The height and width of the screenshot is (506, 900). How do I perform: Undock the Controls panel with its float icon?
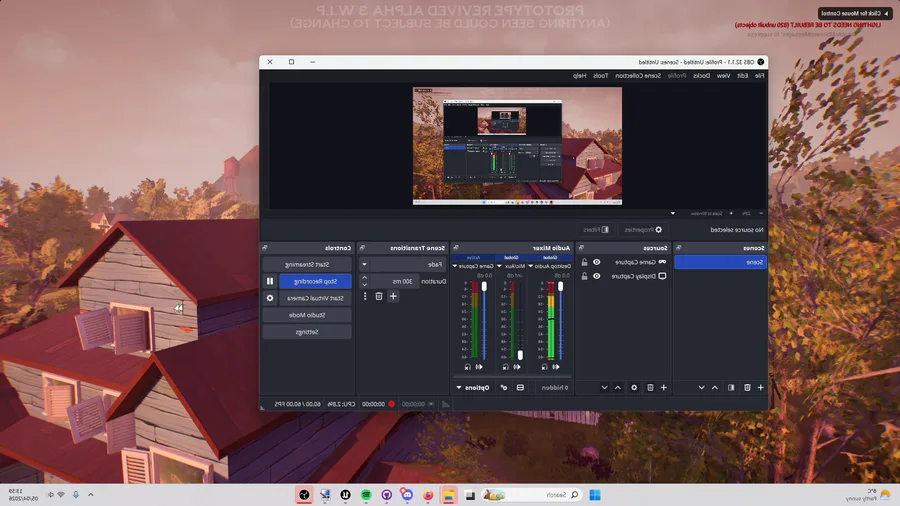265,248
